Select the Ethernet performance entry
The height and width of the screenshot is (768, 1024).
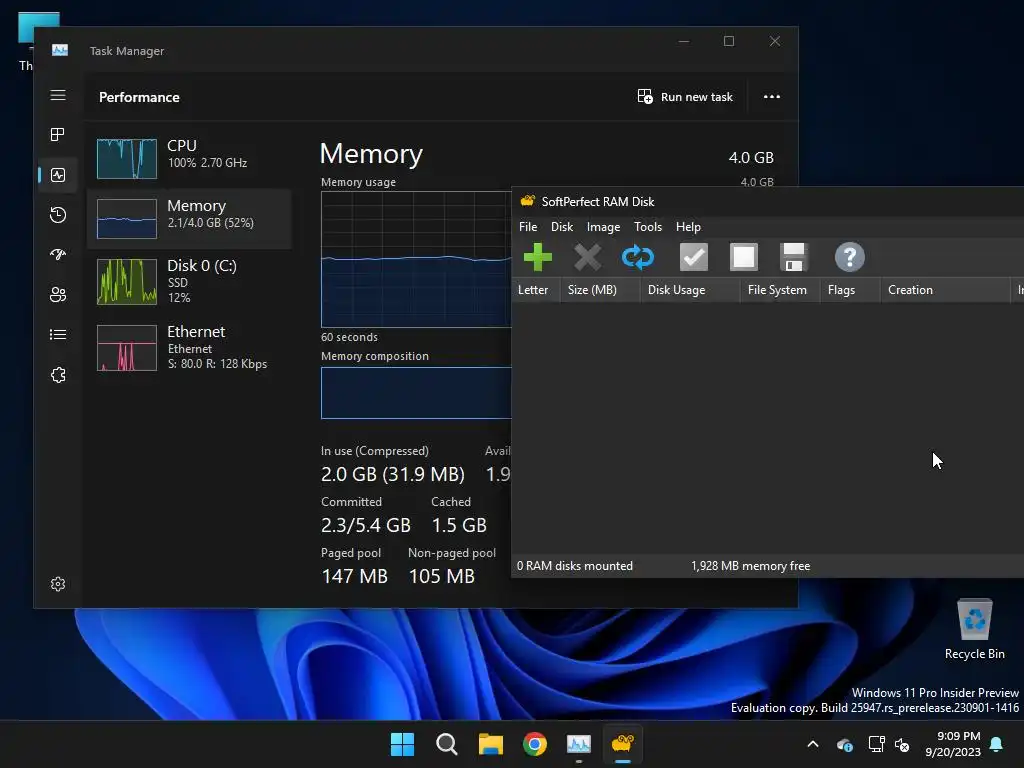[189, 347]
